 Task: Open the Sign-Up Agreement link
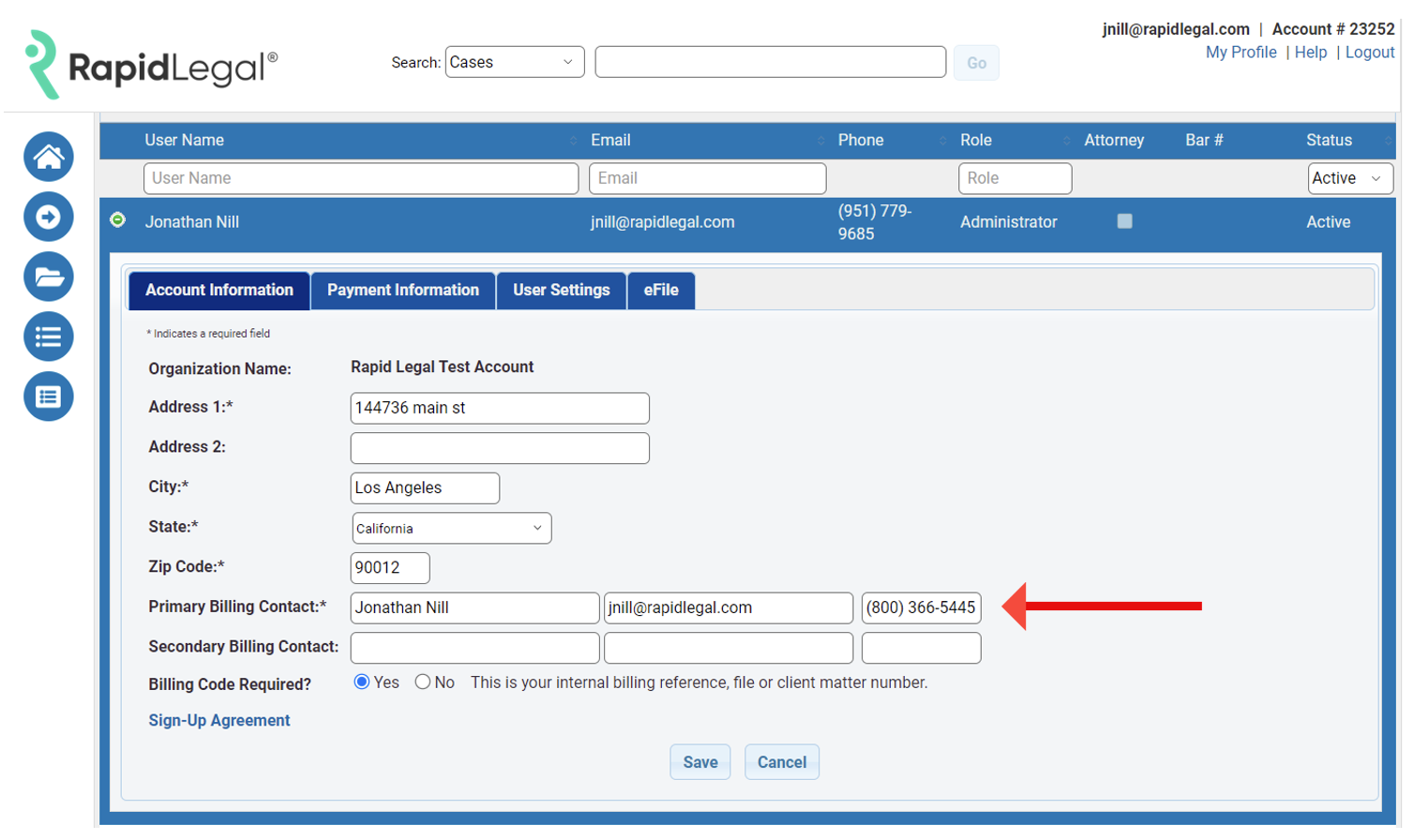click(218, 720)
